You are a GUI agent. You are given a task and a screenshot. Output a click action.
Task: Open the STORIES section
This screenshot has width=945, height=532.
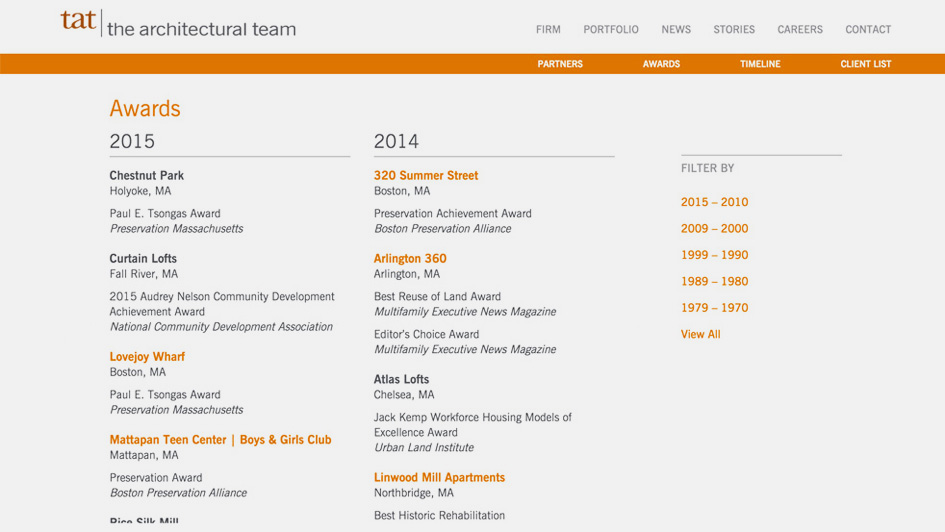click(733, 30)
